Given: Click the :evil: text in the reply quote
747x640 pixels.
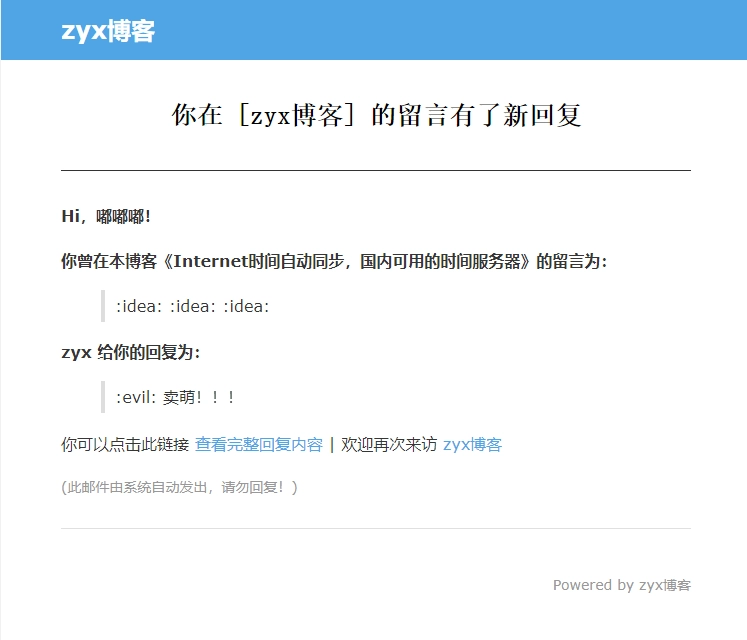Looking at the screenshot, I should coord(137,397).
